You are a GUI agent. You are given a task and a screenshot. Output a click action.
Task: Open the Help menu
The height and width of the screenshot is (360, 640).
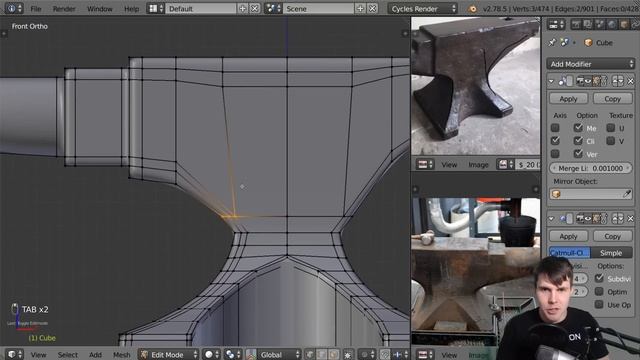pos(131,9)
